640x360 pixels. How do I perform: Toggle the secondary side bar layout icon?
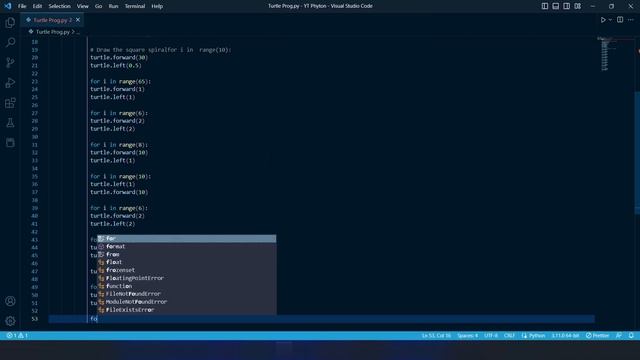pyautogui.click(x=567, y=6)
